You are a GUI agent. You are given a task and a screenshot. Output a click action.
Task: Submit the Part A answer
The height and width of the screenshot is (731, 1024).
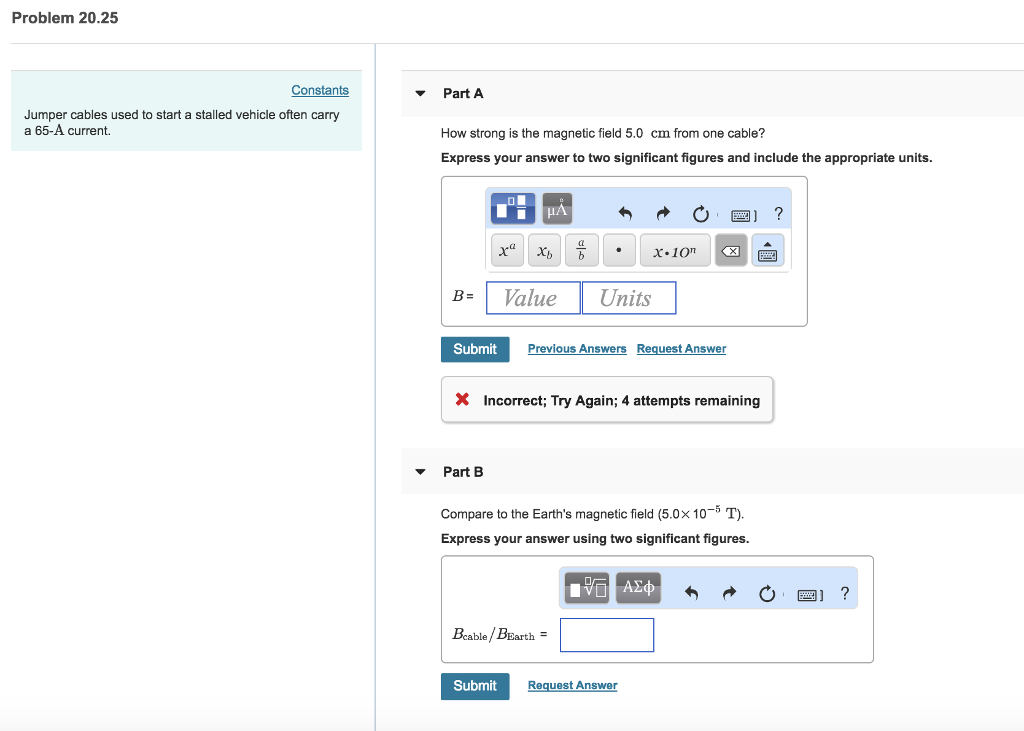pyautogui.click(x=475, y=349)
